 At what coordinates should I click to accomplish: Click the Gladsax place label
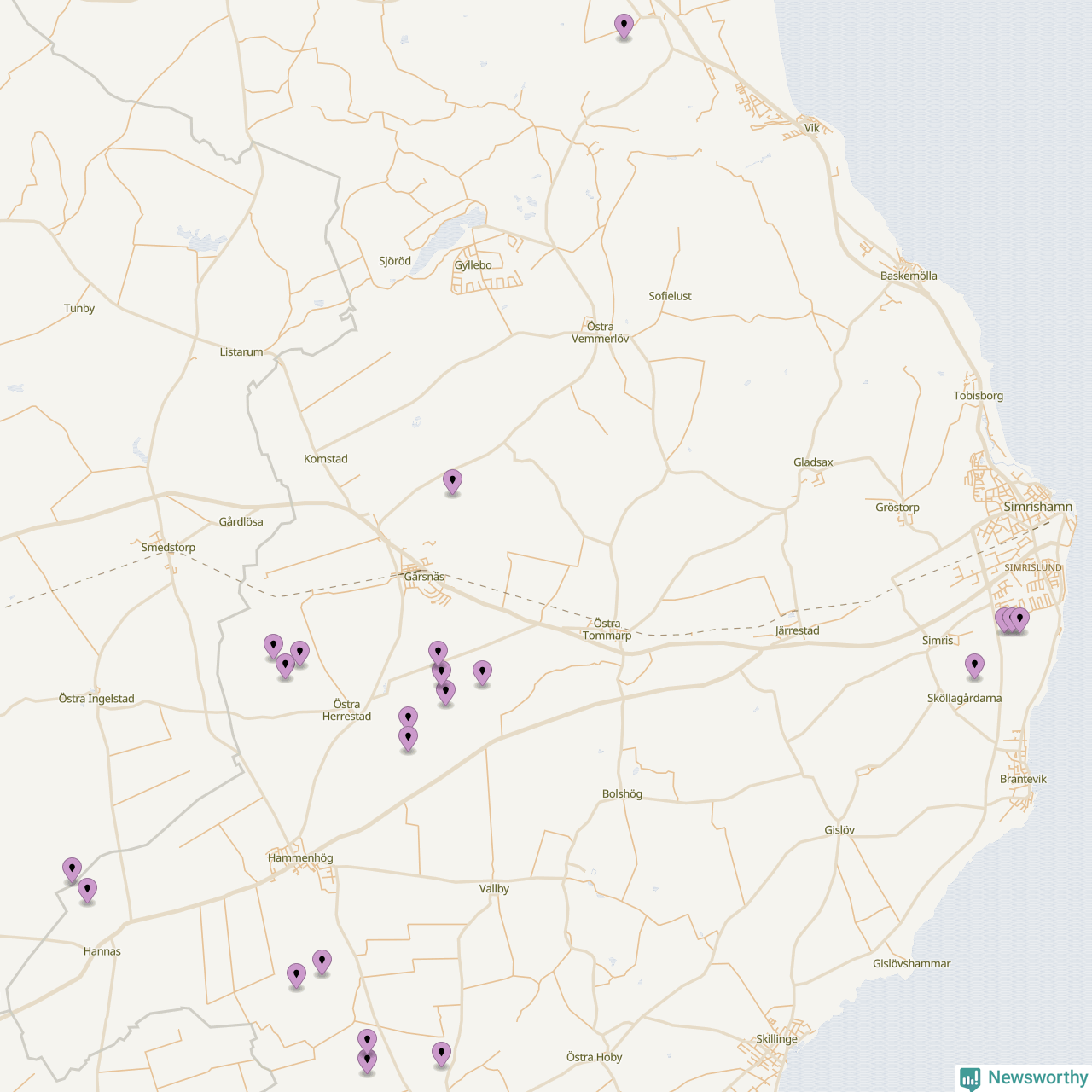click(813, 462)
